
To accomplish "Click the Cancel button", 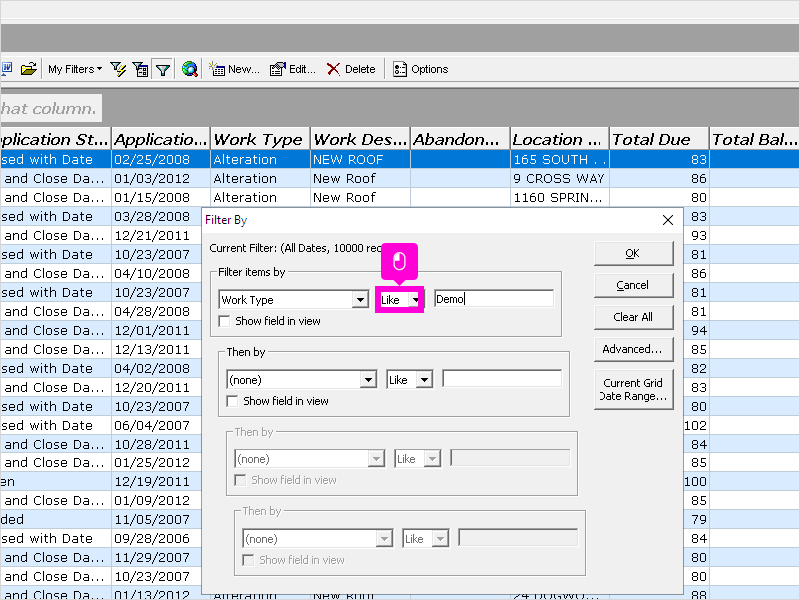I will [634, 285].
